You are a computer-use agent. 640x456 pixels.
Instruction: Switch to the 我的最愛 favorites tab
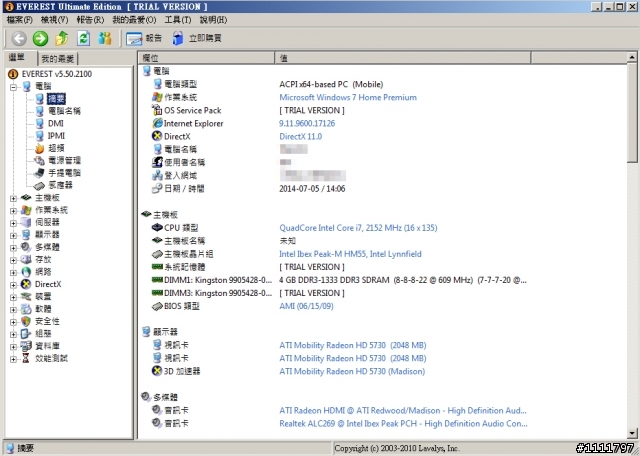[x=58, y=59]
